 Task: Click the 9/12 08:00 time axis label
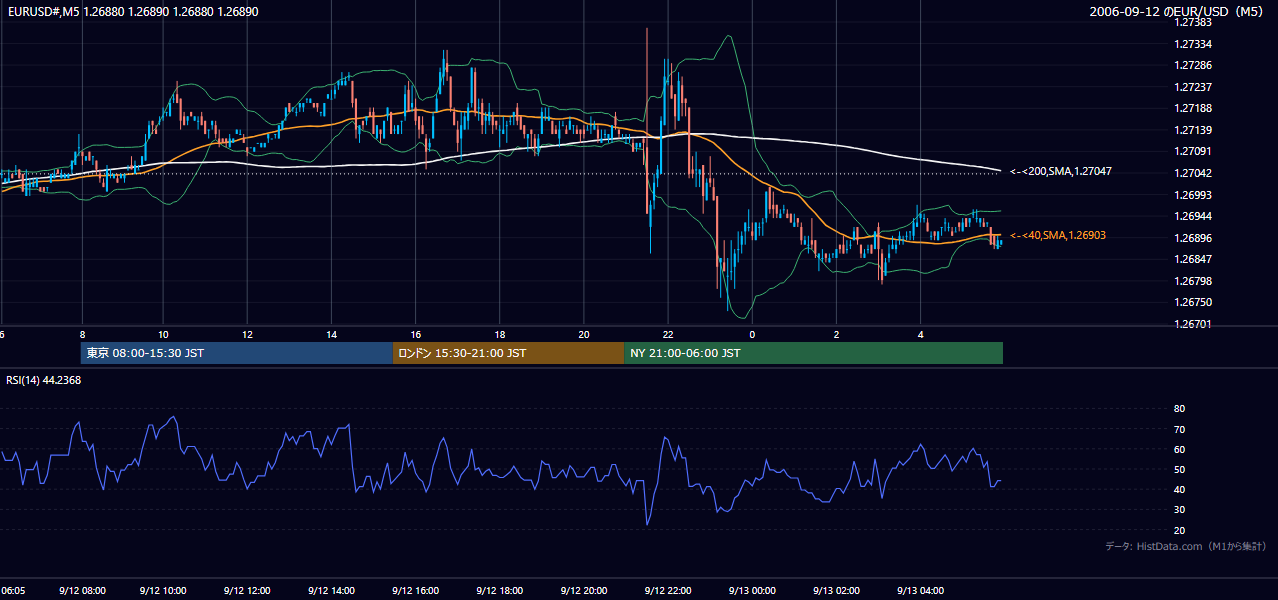[x=81, y=591]
